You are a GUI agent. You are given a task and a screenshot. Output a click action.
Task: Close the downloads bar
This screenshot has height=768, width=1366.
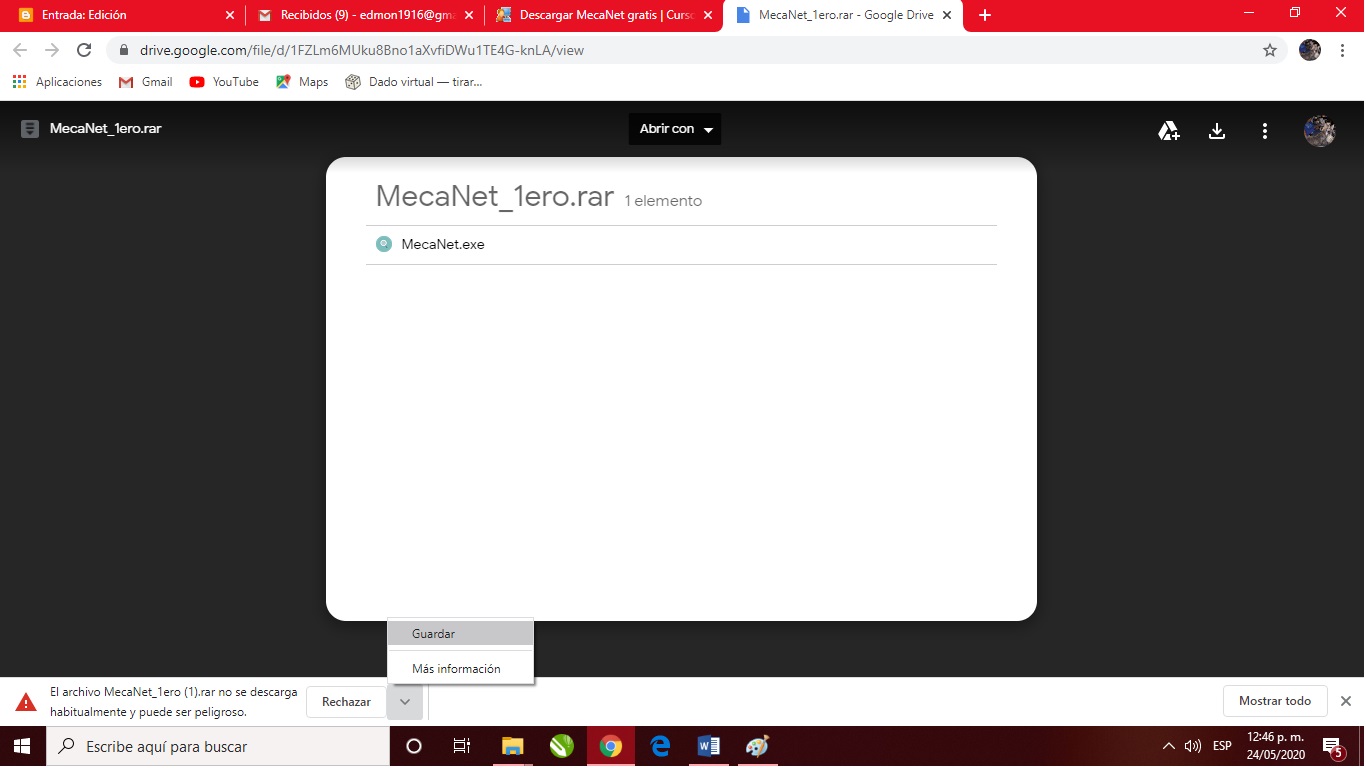pos(1346,701)
